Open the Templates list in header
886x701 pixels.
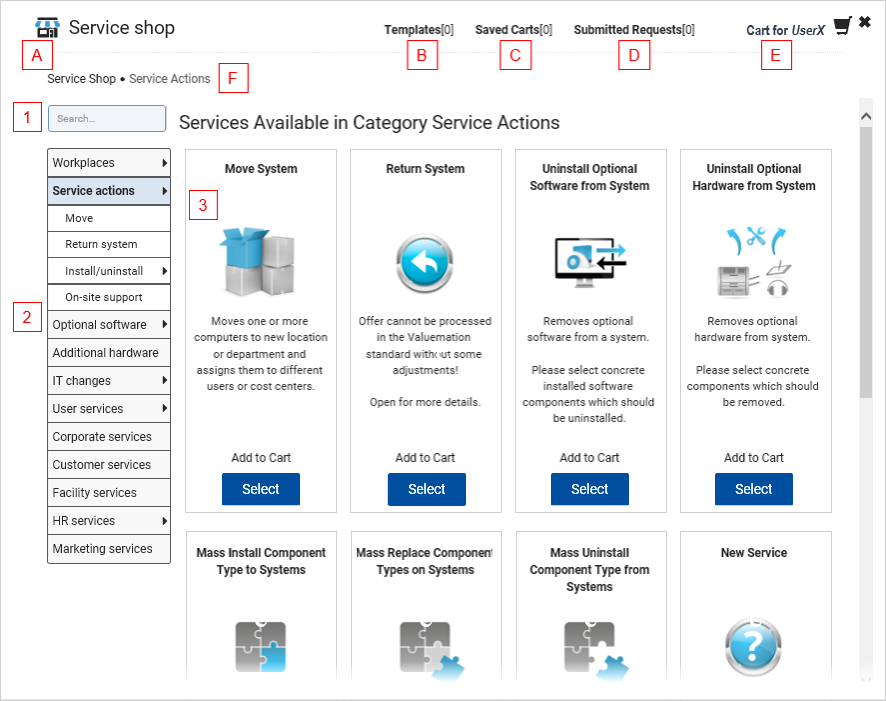[418, 30]
